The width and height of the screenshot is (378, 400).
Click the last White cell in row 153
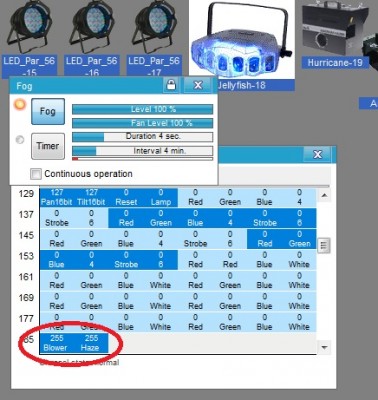pyautogui.click(x=299, y=260)
